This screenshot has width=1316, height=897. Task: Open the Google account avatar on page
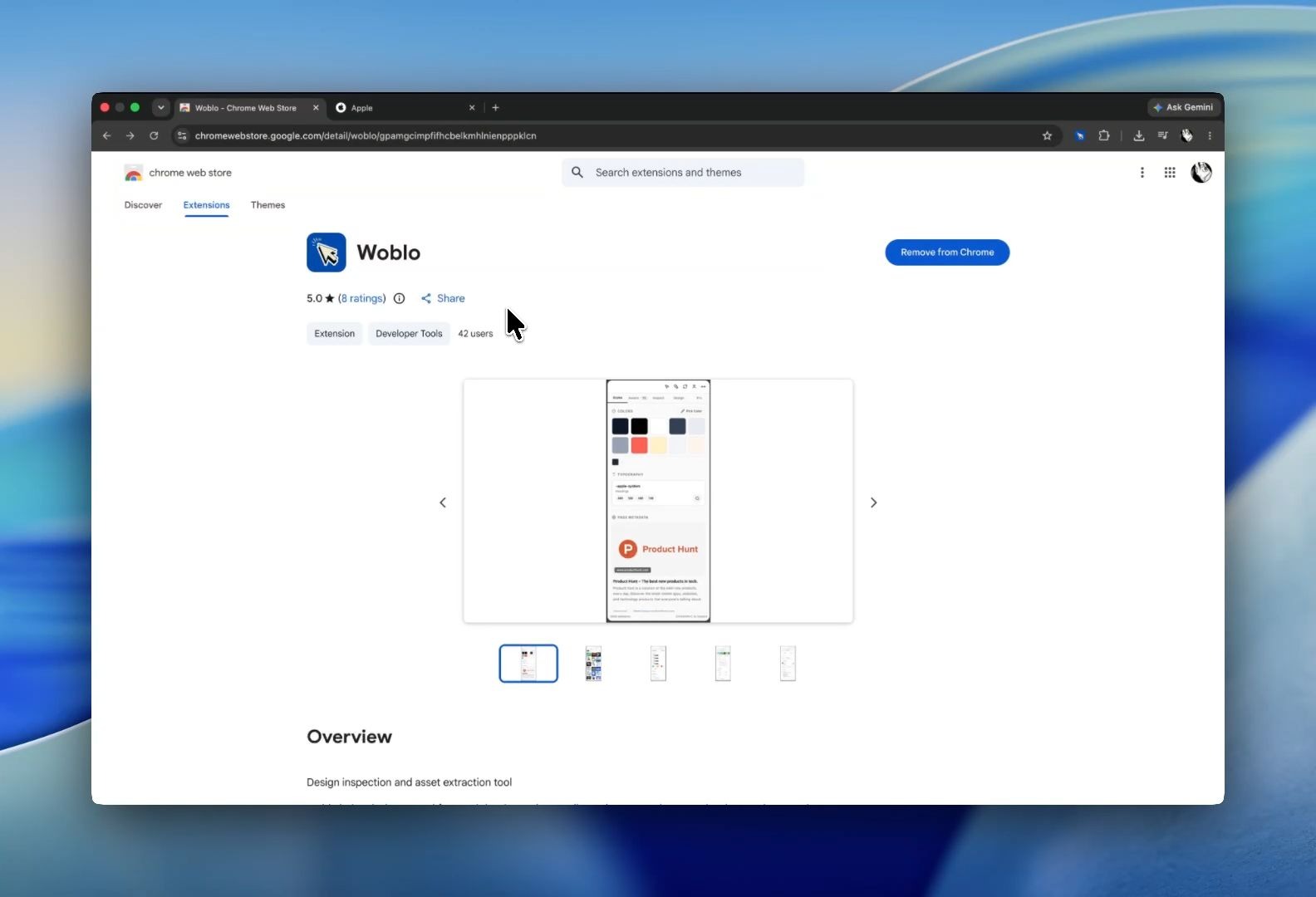pos(1201,173)
